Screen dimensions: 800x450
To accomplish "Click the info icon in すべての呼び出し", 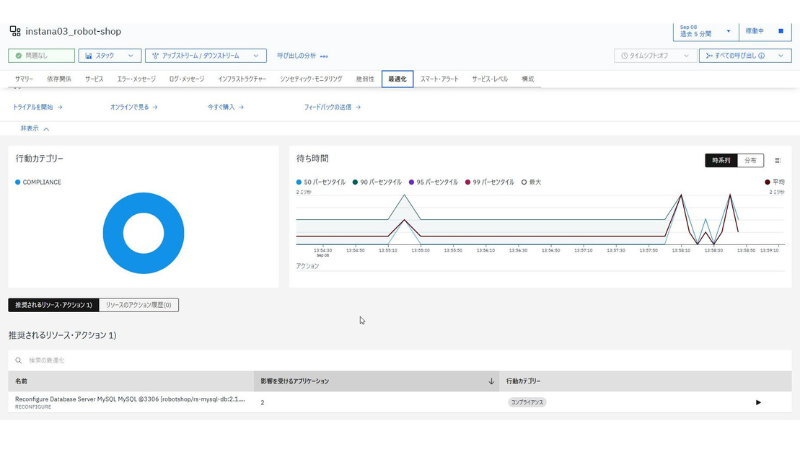I will (x=762, y=56).
